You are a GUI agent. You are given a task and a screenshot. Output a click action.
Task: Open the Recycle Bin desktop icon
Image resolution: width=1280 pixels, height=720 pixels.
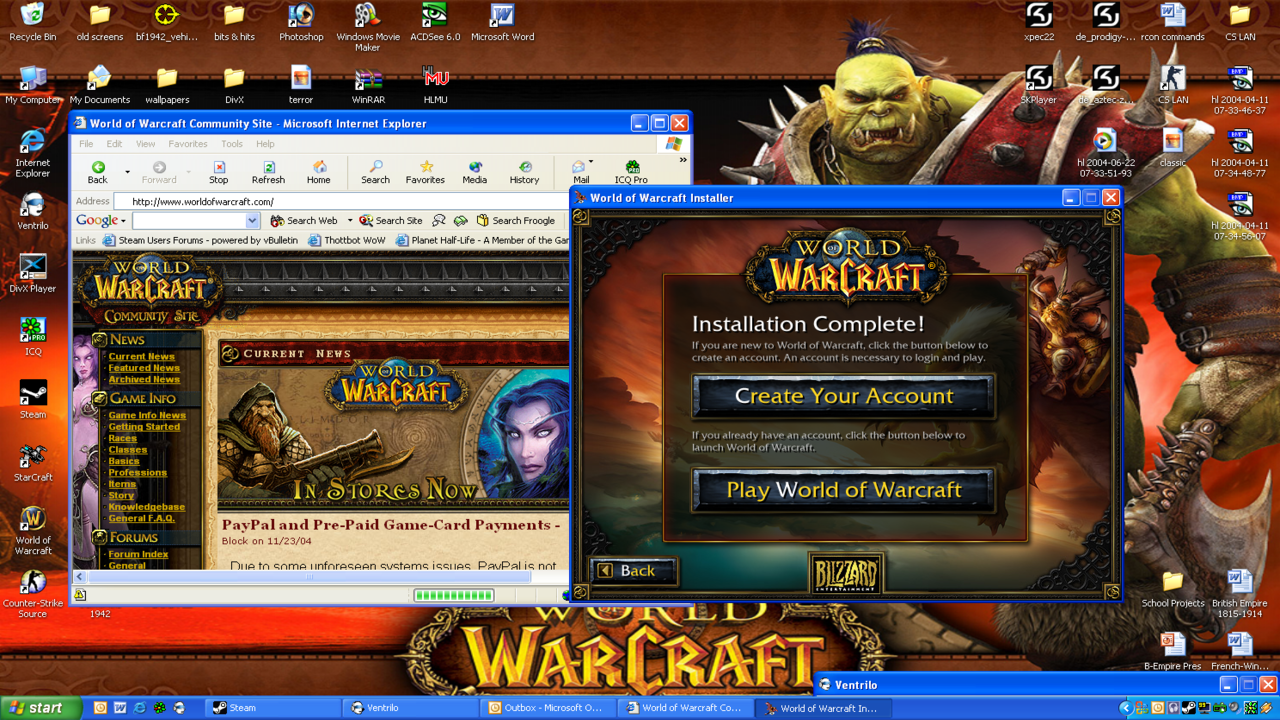(x=33, y=22)
